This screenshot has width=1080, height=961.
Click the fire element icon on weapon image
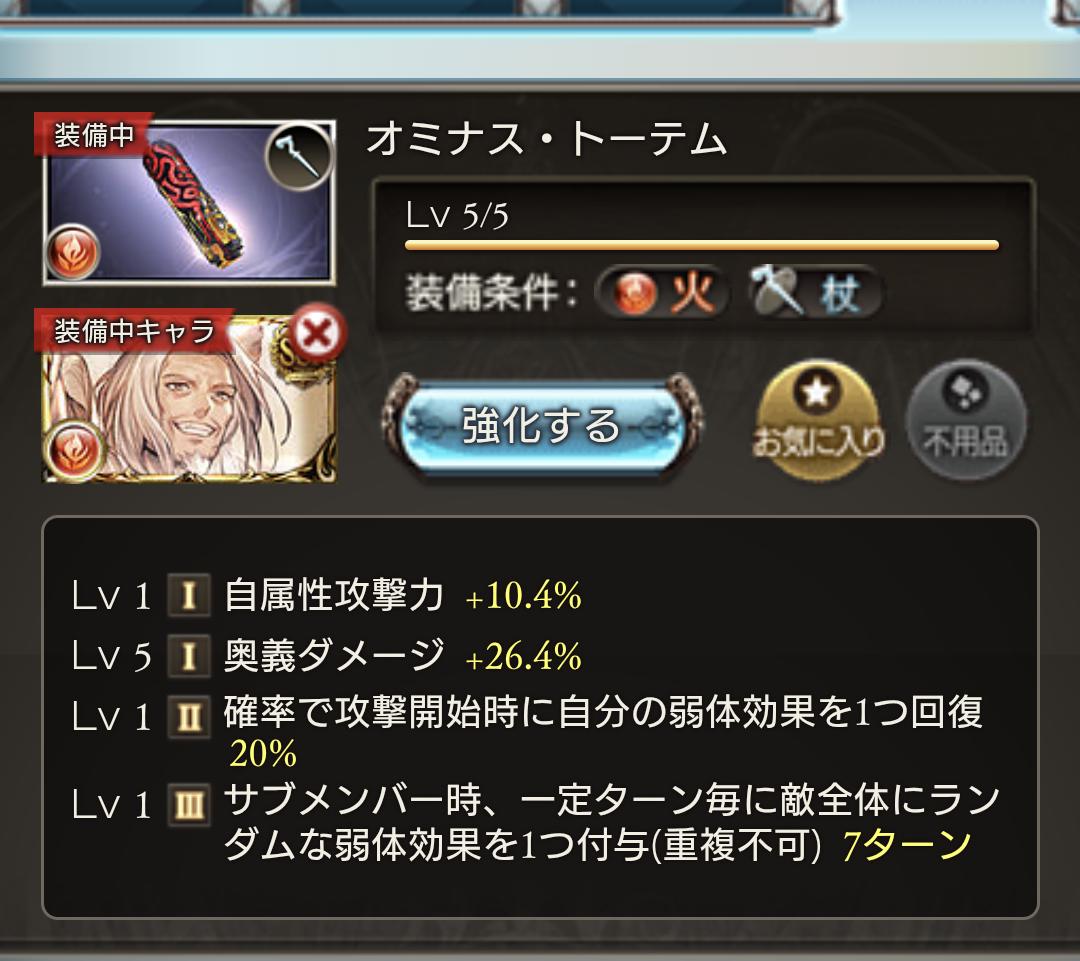coord(73,252)
